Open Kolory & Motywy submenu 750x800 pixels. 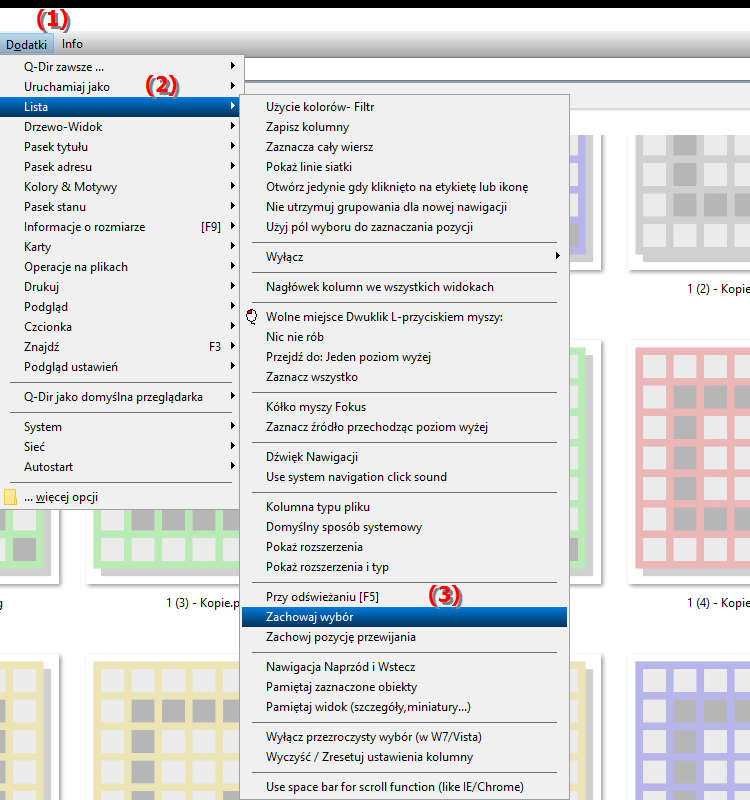[x=121, y=187]
